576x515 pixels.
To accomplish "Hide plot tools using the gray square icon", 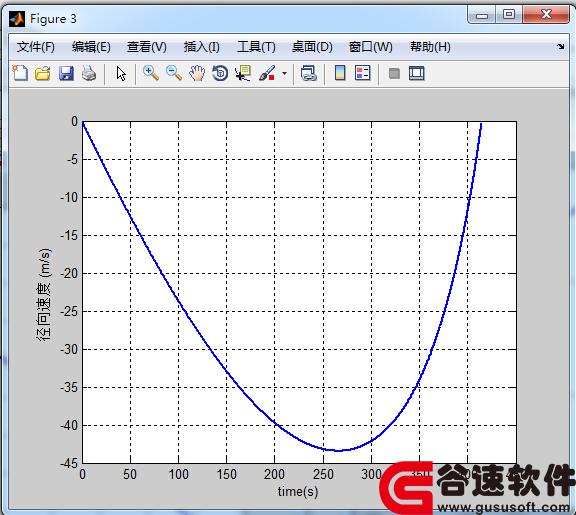I will [x=394, y=73].
